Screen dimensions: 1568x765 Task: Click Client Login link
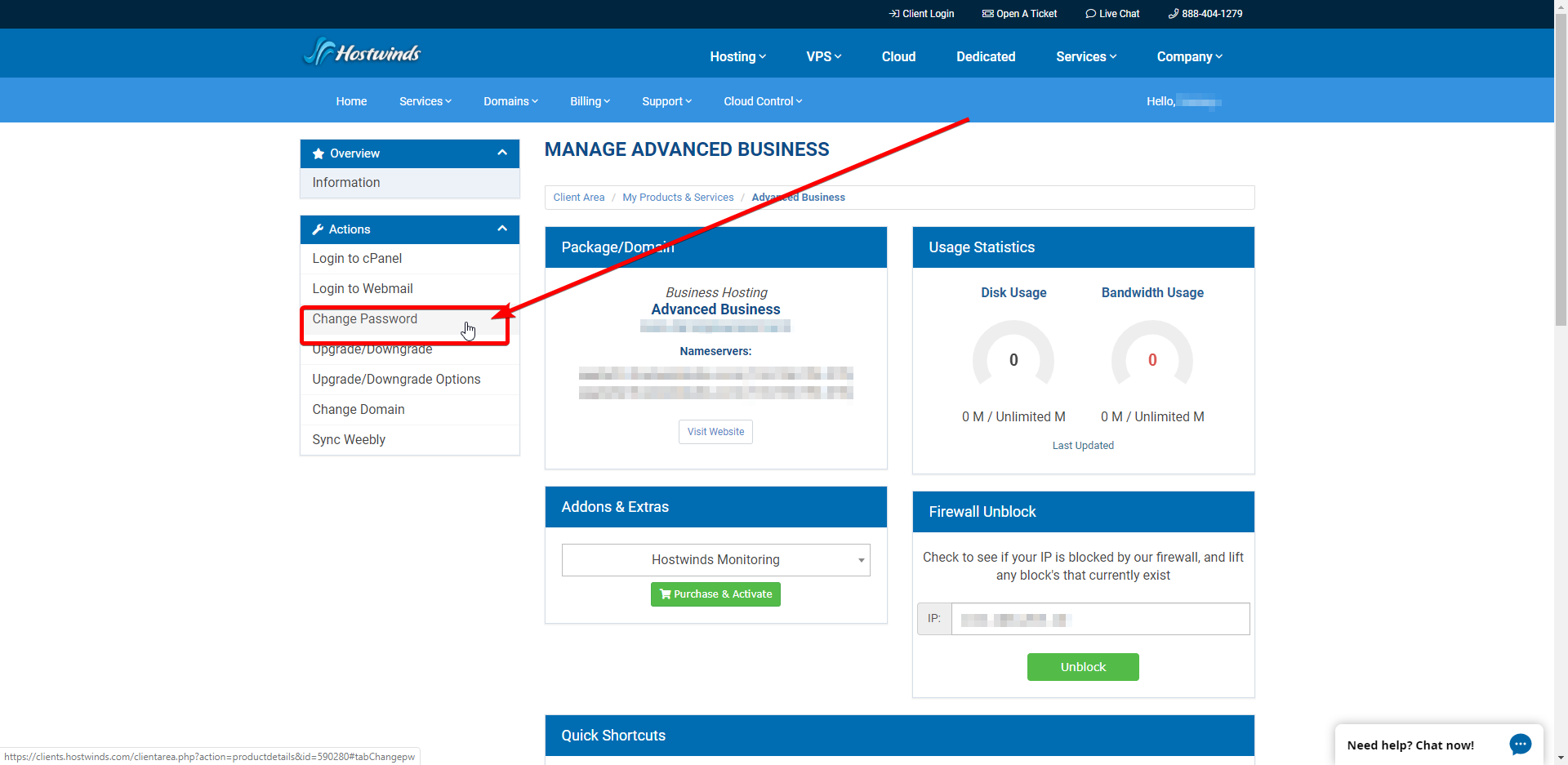click(x=921, y=14)
